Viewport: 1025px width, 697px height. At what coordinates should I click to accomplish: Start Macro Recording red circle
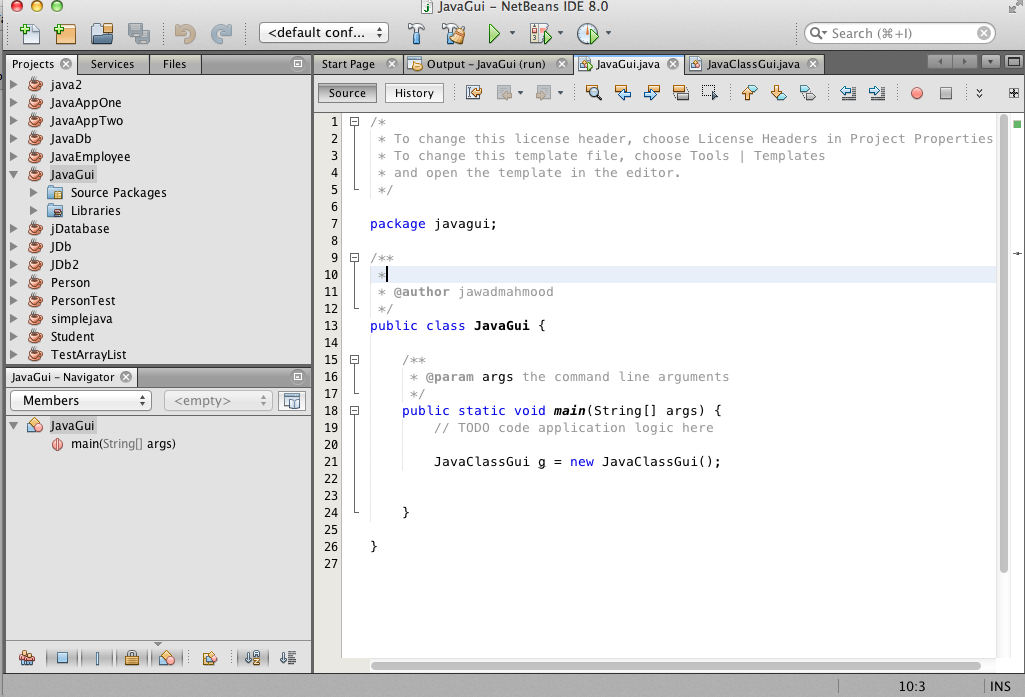(916, 94)
